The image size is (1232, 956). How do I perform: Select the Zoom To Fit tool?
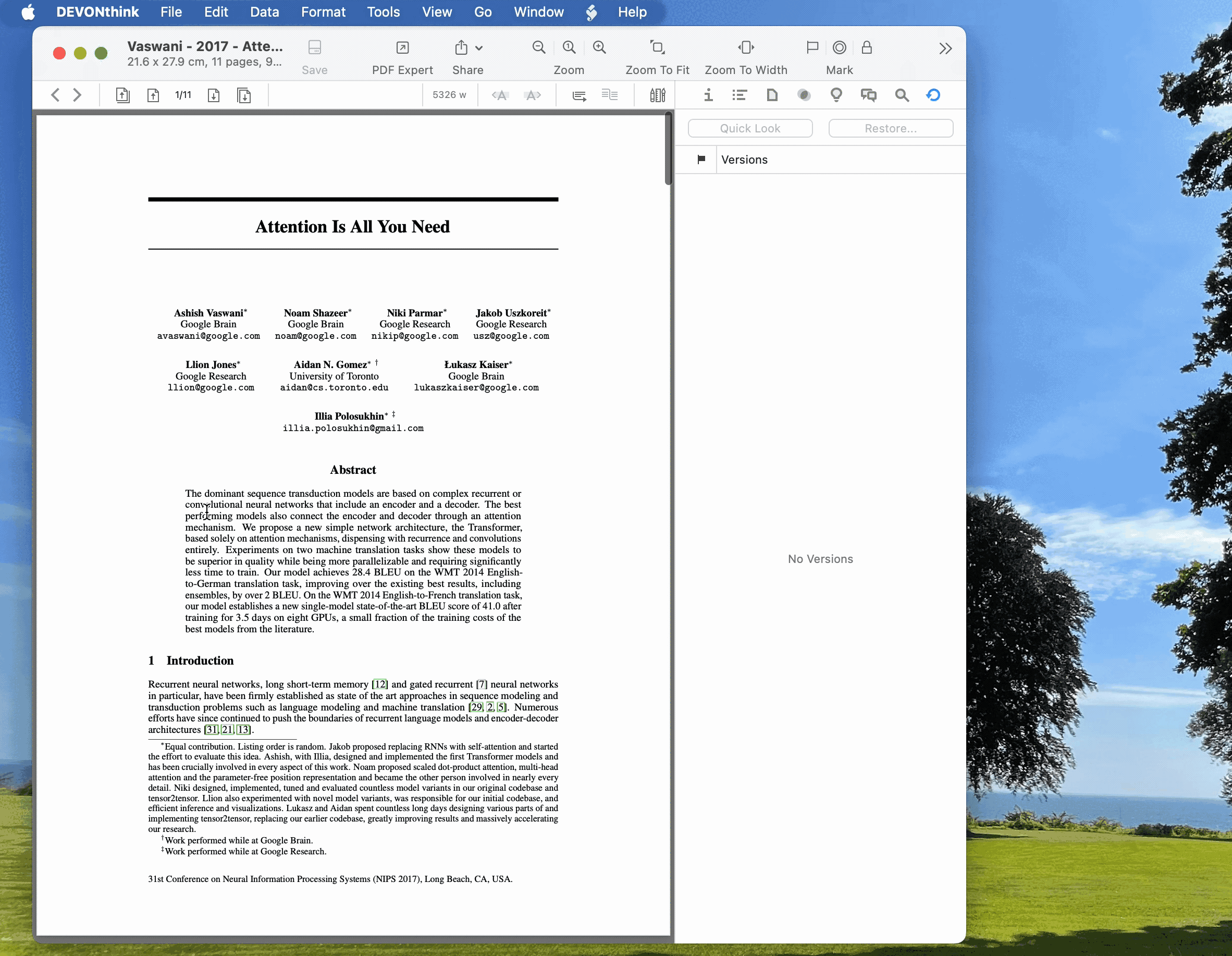click(x=657, y=54)
